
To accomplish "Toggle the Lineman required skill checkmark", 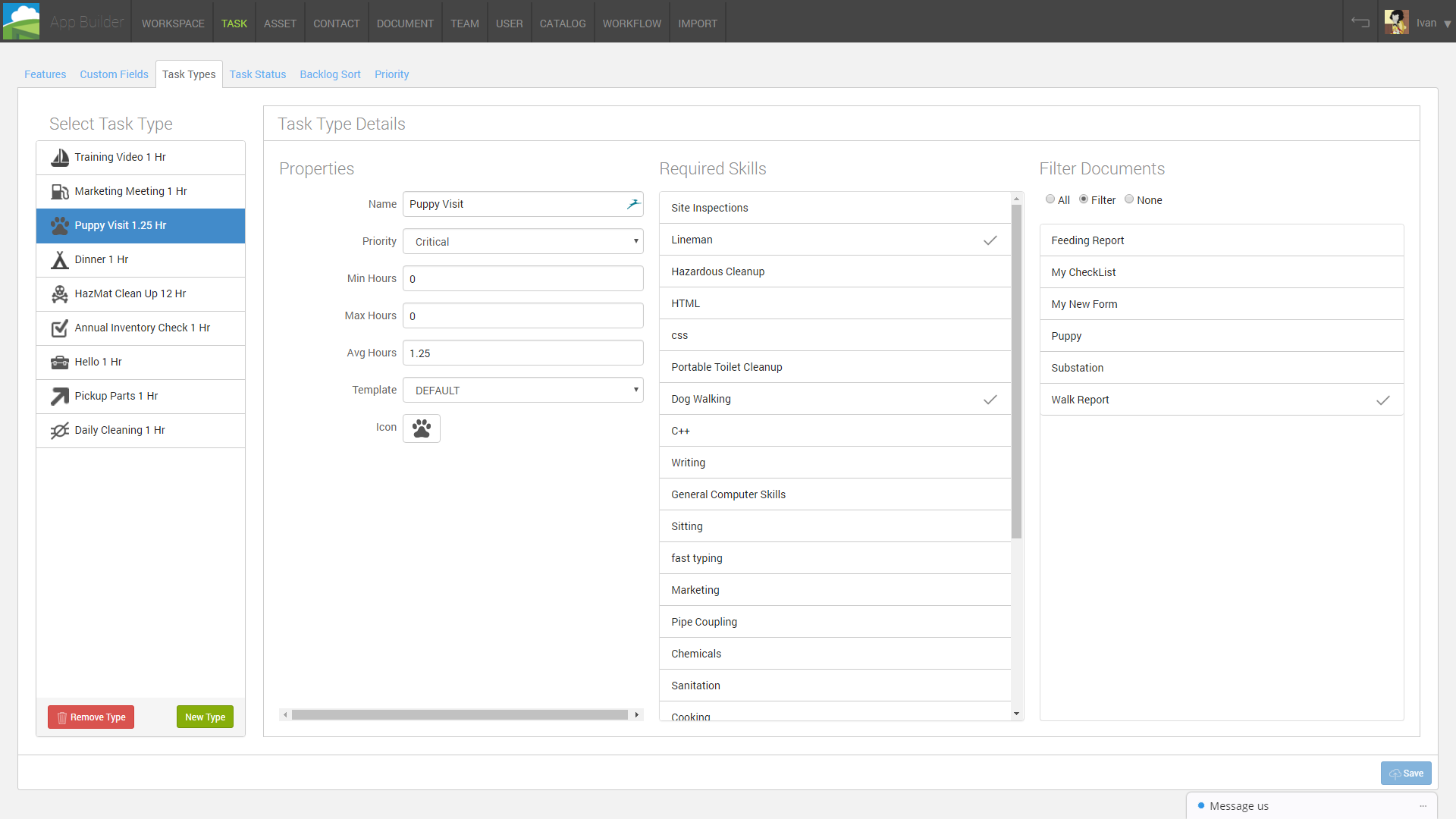I will click(990, 239).
